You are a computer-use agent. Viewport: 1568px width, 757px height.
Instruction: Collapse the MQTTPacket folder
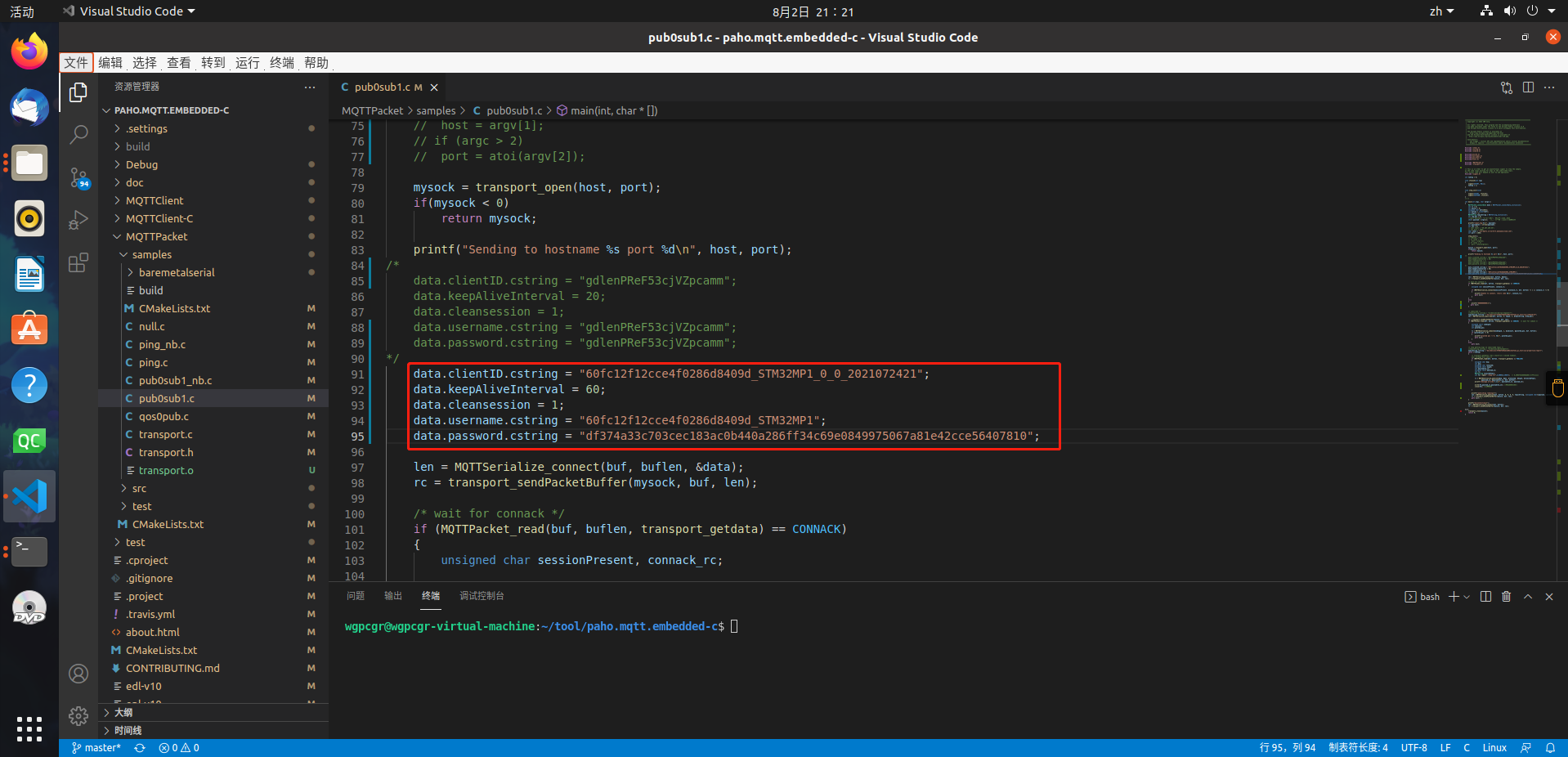(213, 236)
